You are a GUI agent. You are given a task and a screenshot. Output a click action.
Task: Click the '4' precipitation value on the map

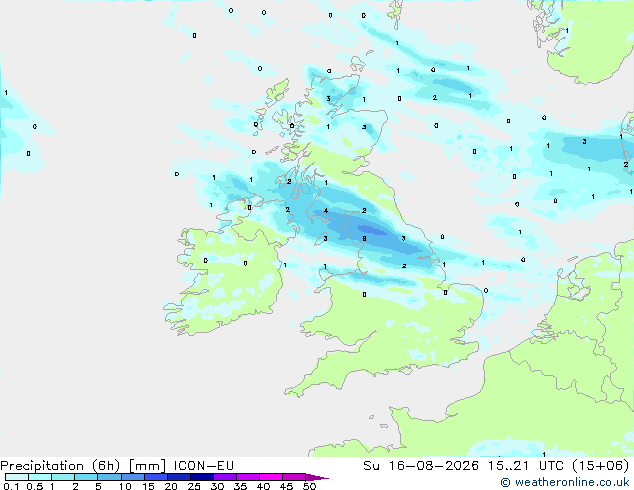click(326, 210)
